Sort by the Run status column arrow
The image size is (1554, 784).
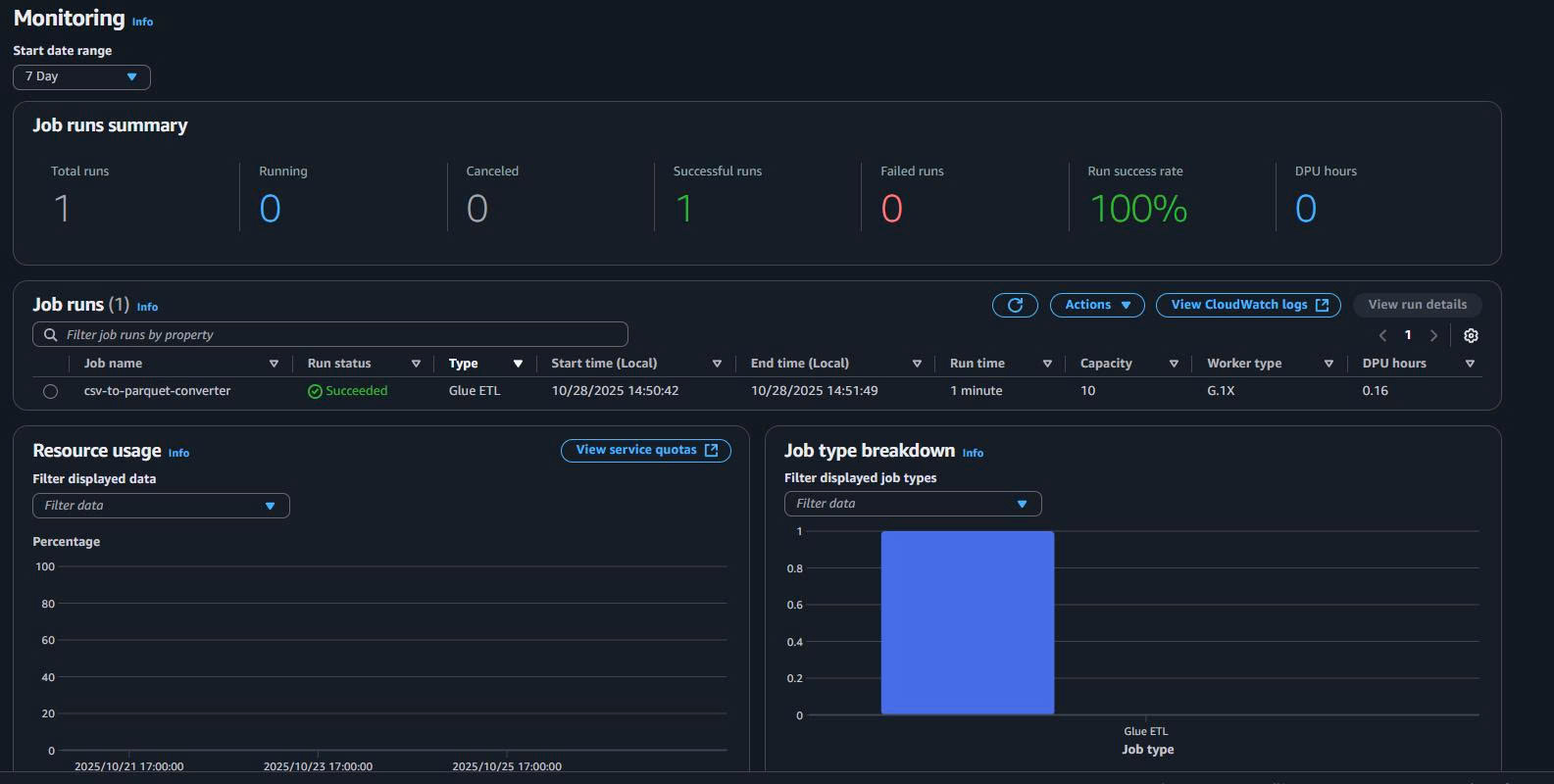[416, 364]
